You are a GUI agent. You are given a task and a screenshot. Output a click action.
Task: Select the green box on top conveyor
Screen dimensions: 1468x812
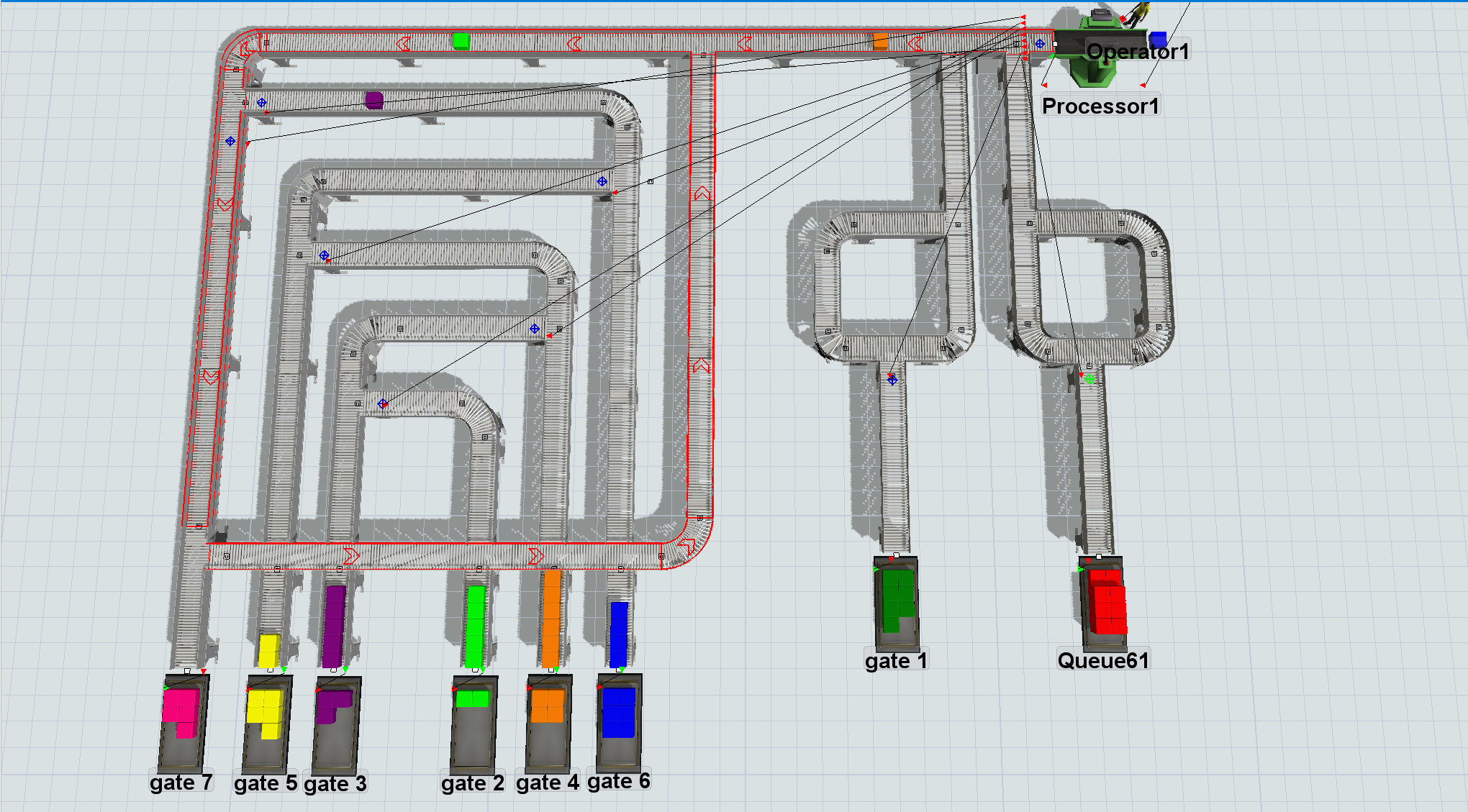[x=461, y=41]
